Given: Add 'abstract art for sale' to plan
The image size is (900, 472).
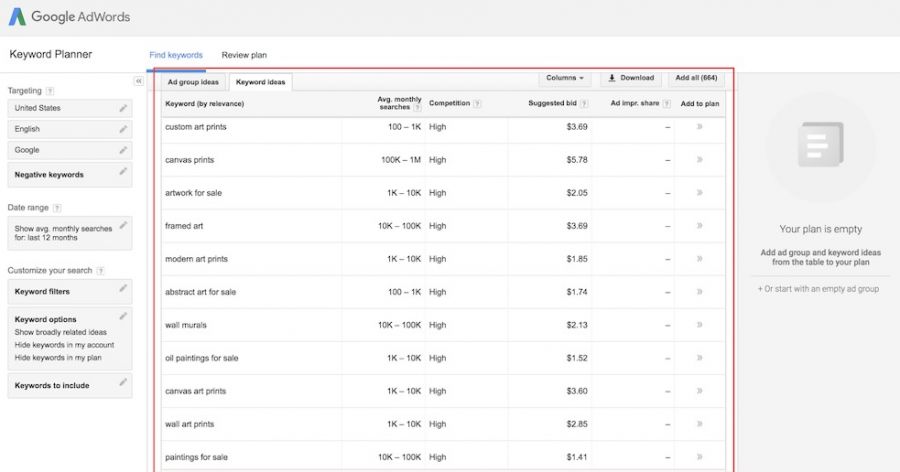Looking at the screenshot, I should pyautogui.click(x=700, y=292).
